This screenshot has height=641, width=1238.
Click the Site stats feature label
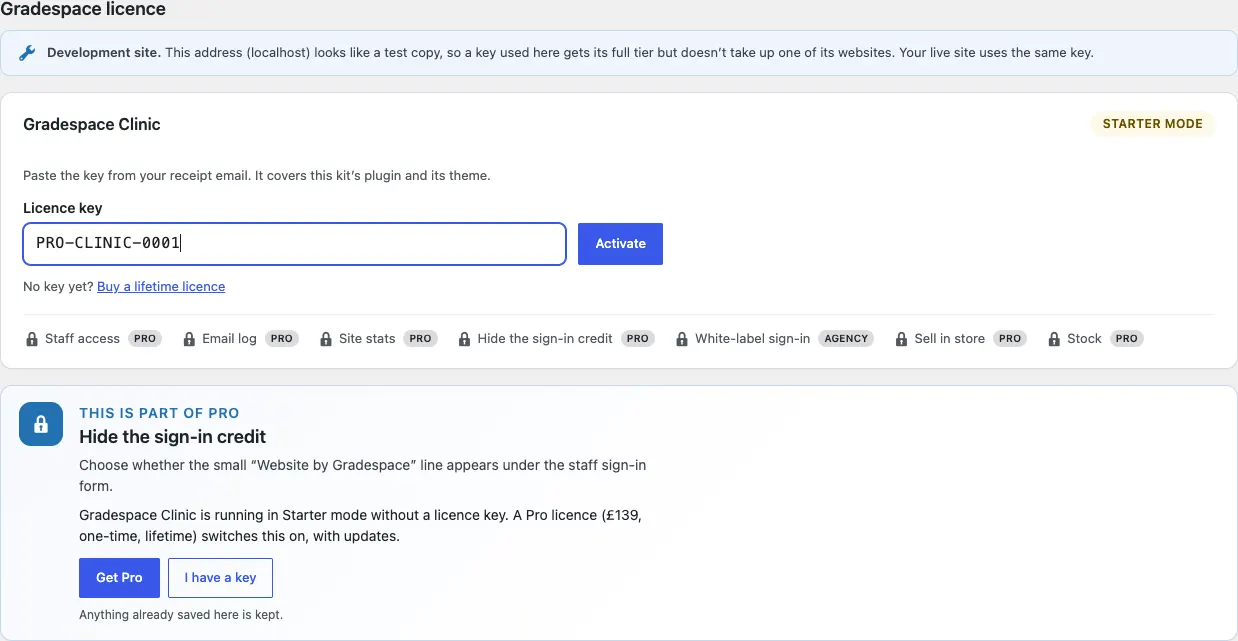[367, 339]
